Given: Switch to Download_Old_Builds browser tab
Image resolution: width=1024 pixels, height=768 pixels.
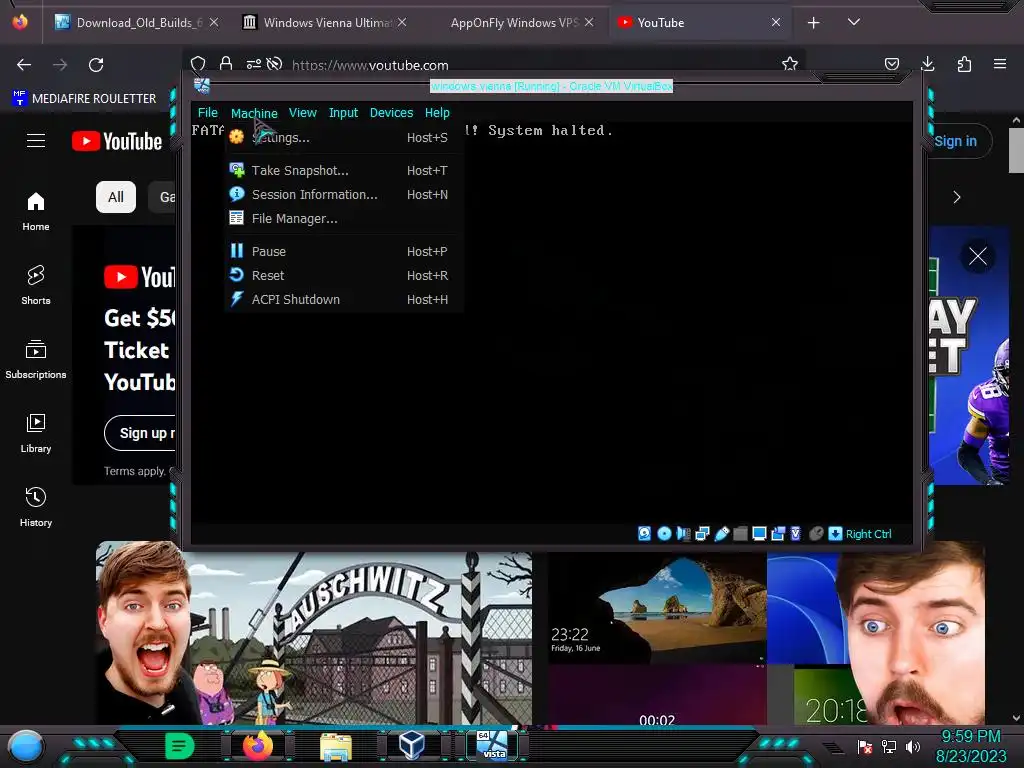Looking at the screenshot, I should point(137,23).
